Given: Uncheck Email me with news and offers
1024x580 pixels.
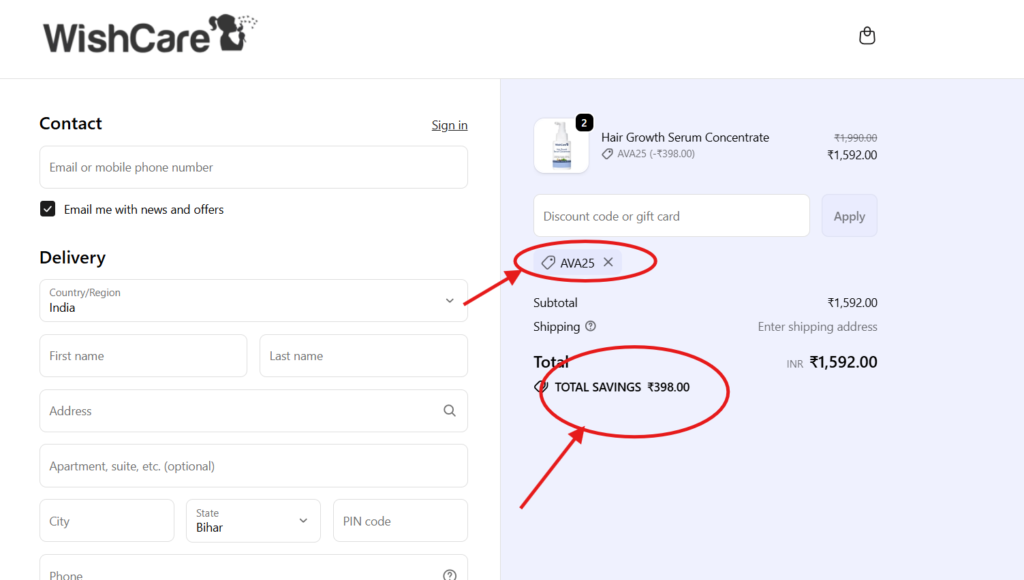Looking at the screenshot, I should point(48,209).
